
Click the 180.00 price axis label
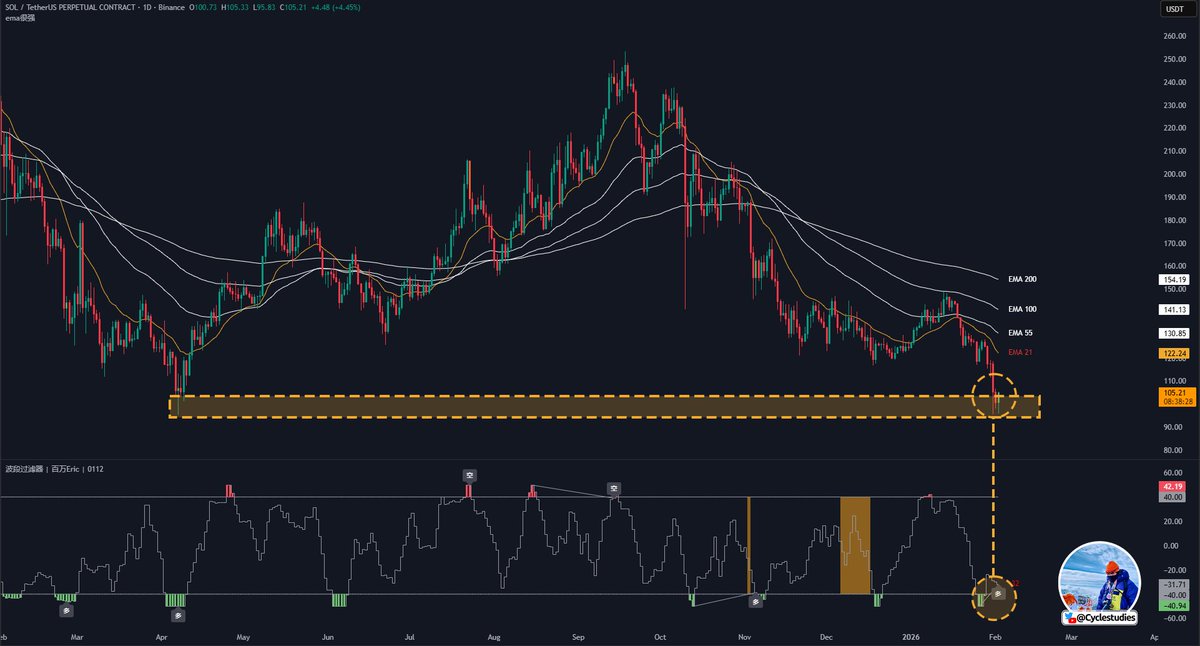pyautogui.click(x=1174, y=220)
